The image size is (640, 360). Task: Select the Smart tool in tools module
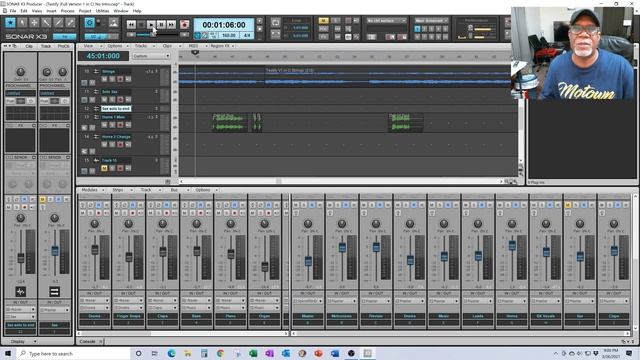10,23
